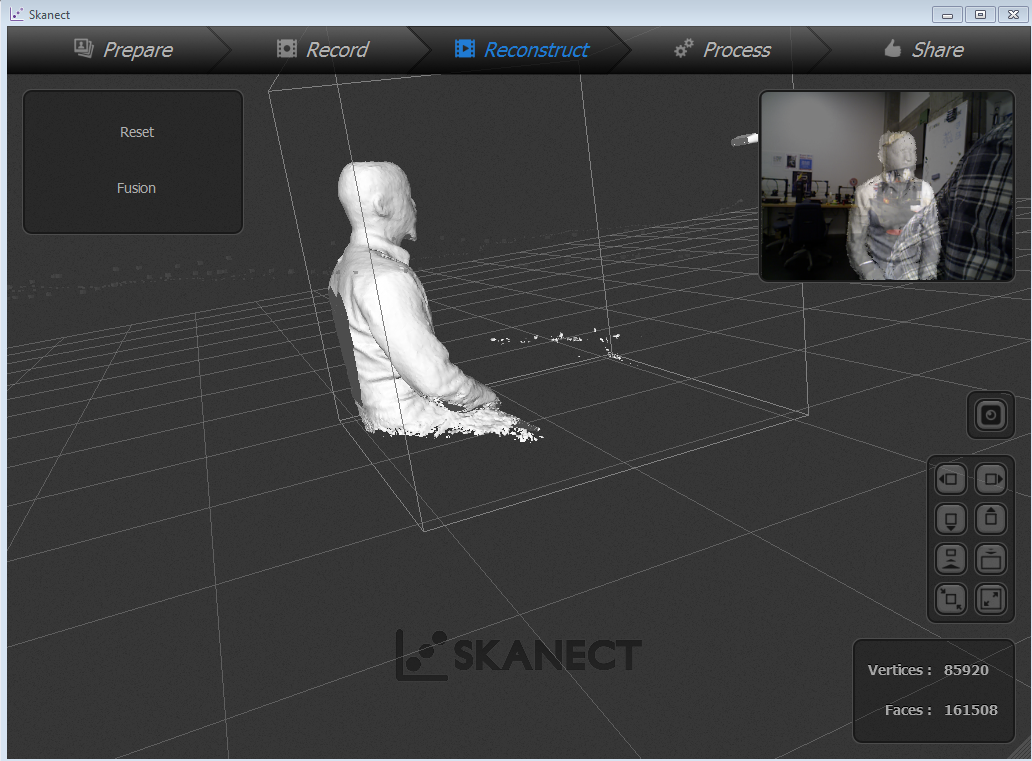Open the Share tab
Image resolution: width=1032 pixels, height=761 pixels.
(x=923, y=49)
